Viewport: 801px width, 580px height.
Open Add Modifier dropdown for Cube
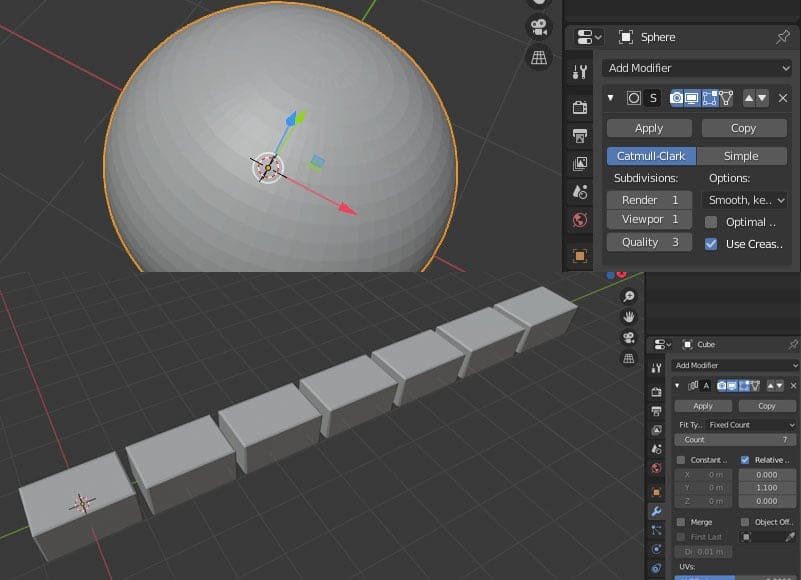point(735,365)
